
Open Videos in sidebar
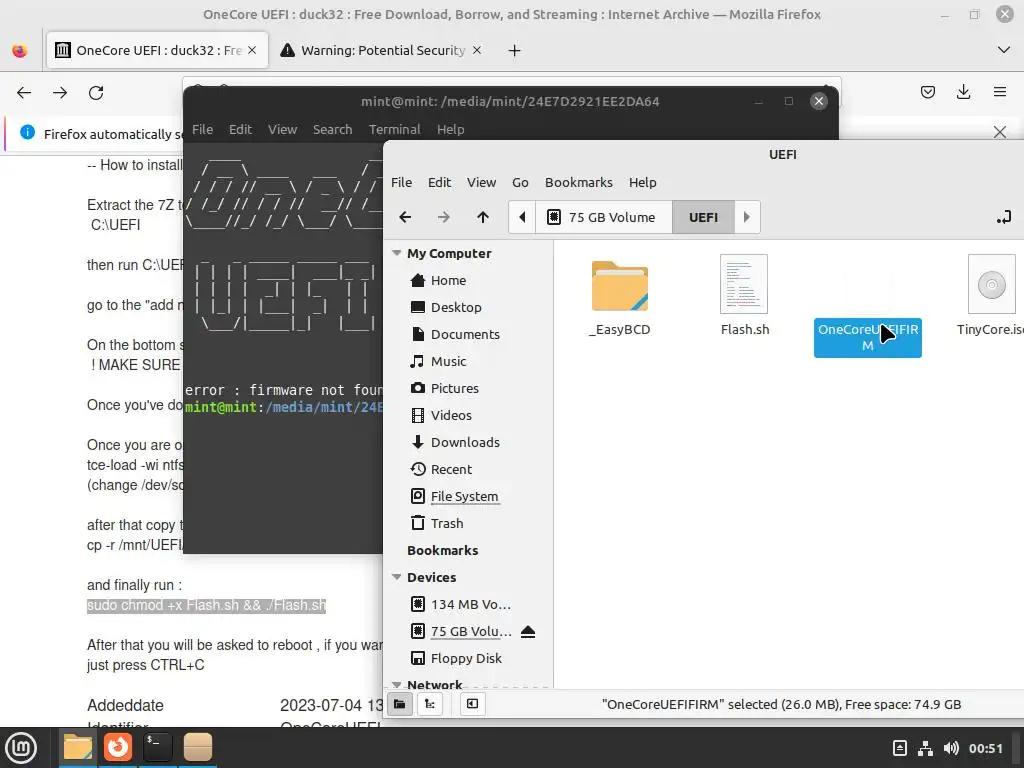451,415
